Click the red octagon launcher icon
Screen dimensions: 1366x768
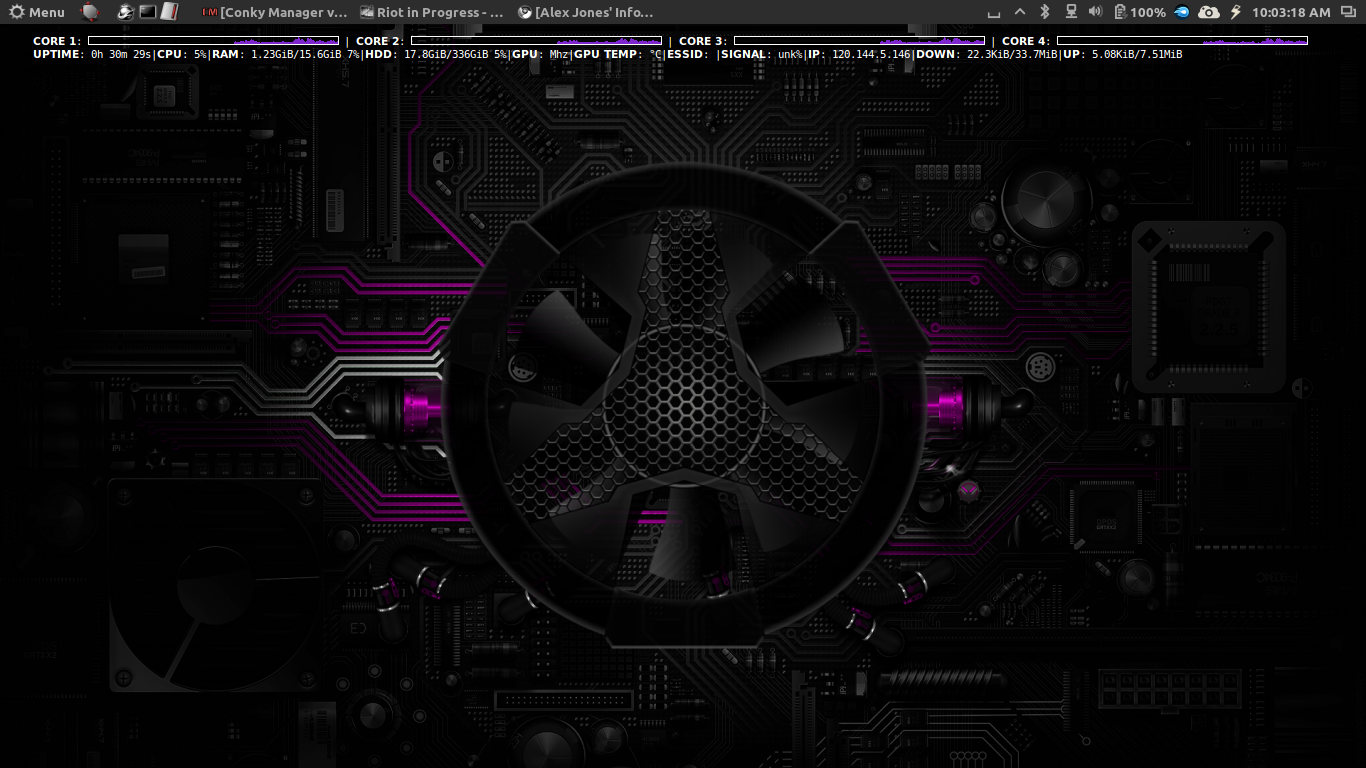click(x=90, y=12)
